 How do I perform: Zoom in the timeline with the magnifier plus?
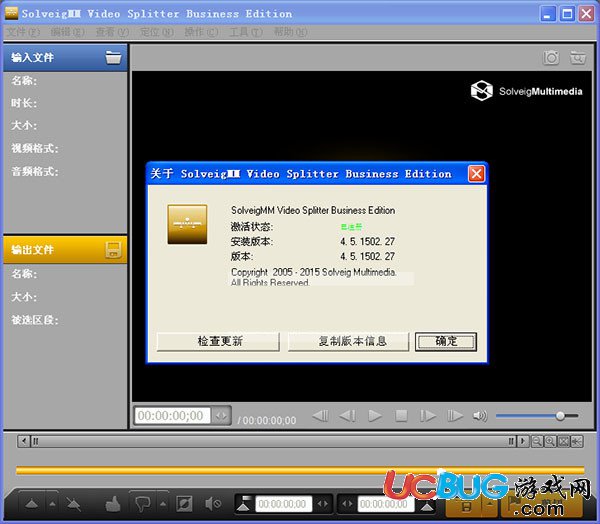pyautogui.click(x=550, y=441)
